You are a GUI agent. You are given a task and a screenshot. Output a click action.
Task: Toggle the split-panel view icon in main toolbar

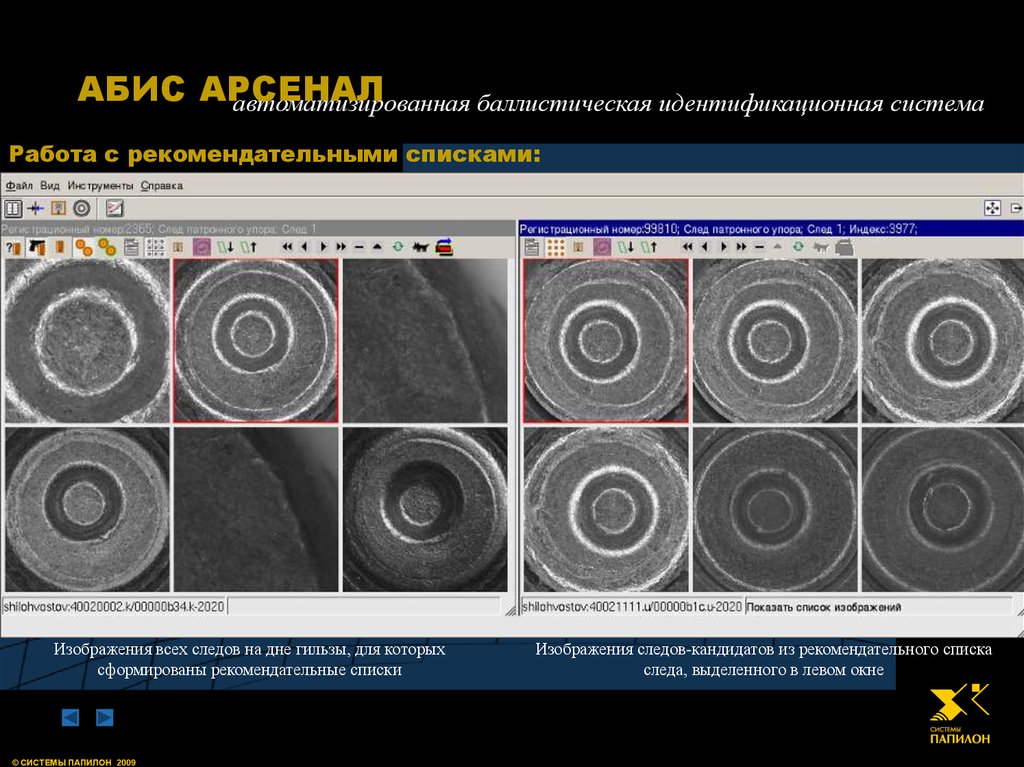[13, 208]
